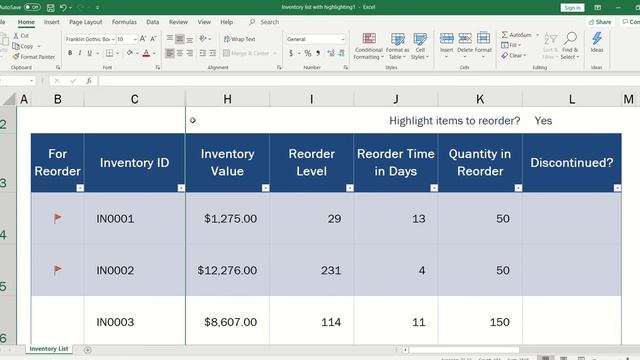The image size is (640, 360).
Task: Click AutoSum button
Action: 517,35
